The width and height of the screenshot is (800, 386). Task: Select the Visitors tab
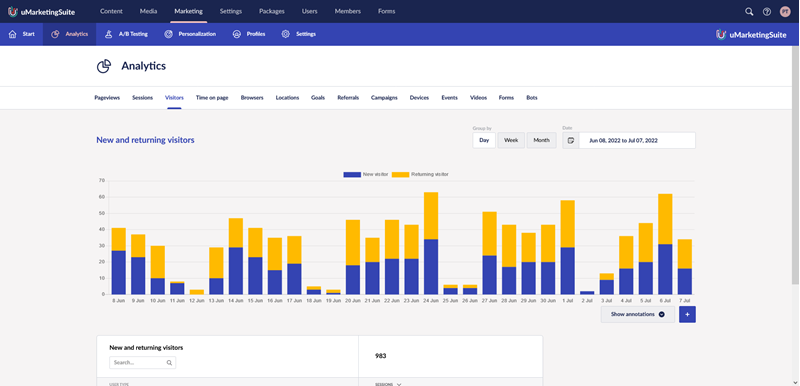coord(174,98)
